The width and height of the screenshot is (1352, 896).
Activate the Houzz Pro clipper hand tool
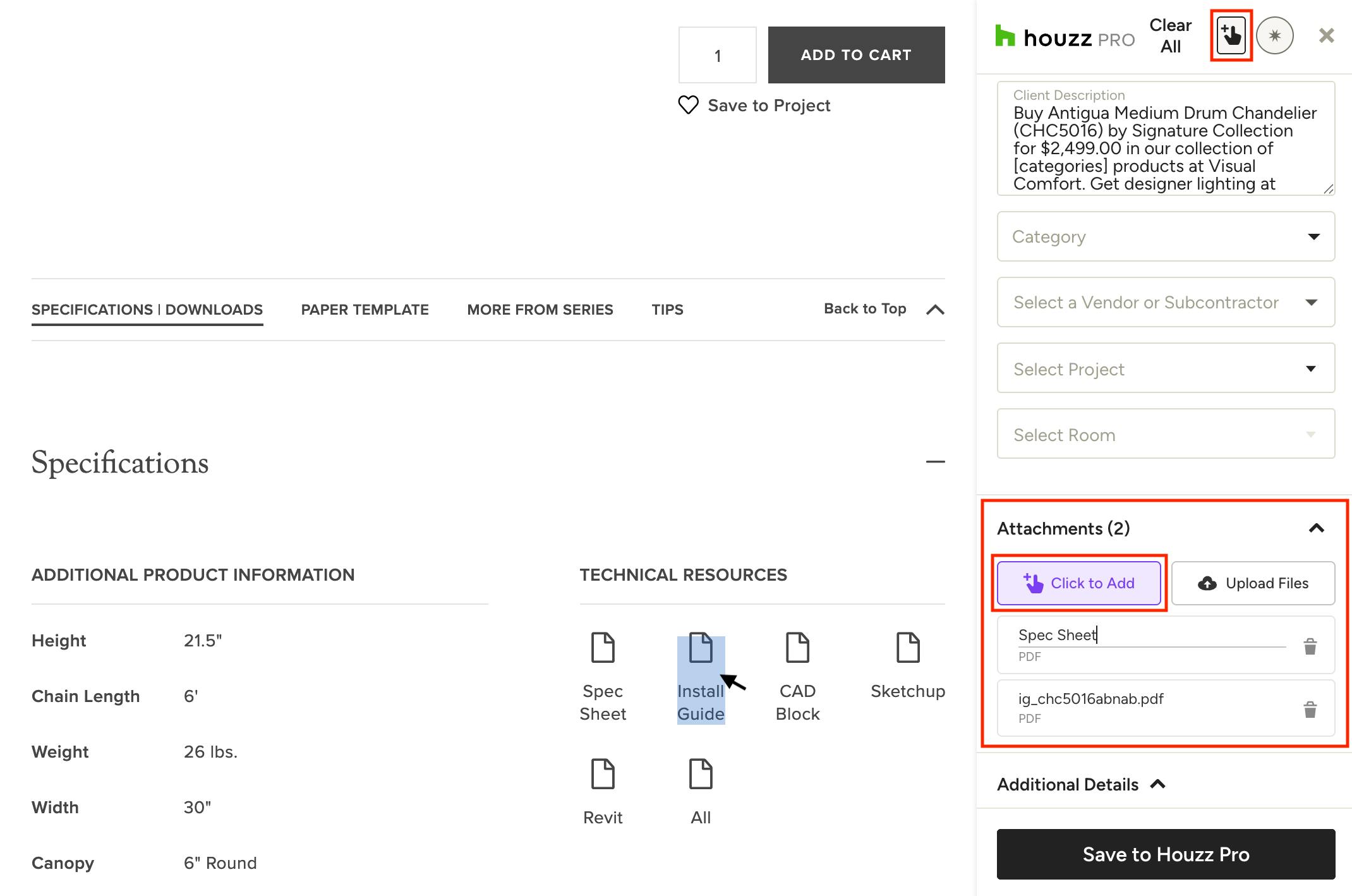[x=1231, y=35]
